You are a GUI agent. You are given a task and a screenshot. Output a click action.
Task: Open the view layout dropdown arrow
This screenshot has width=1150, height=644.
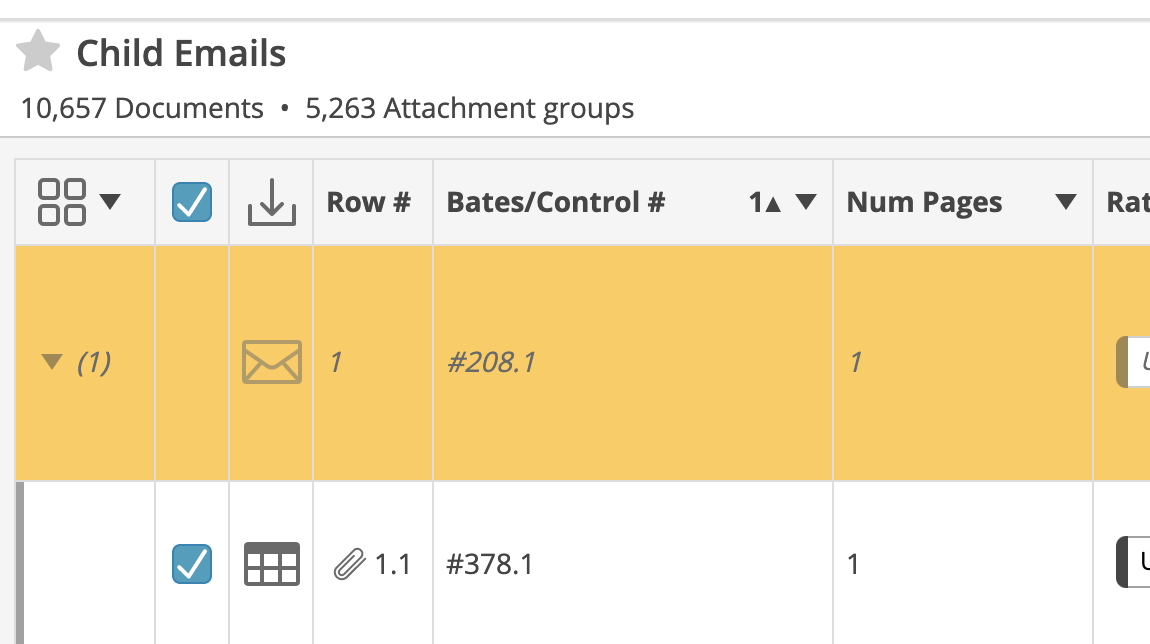click(110, 201)
